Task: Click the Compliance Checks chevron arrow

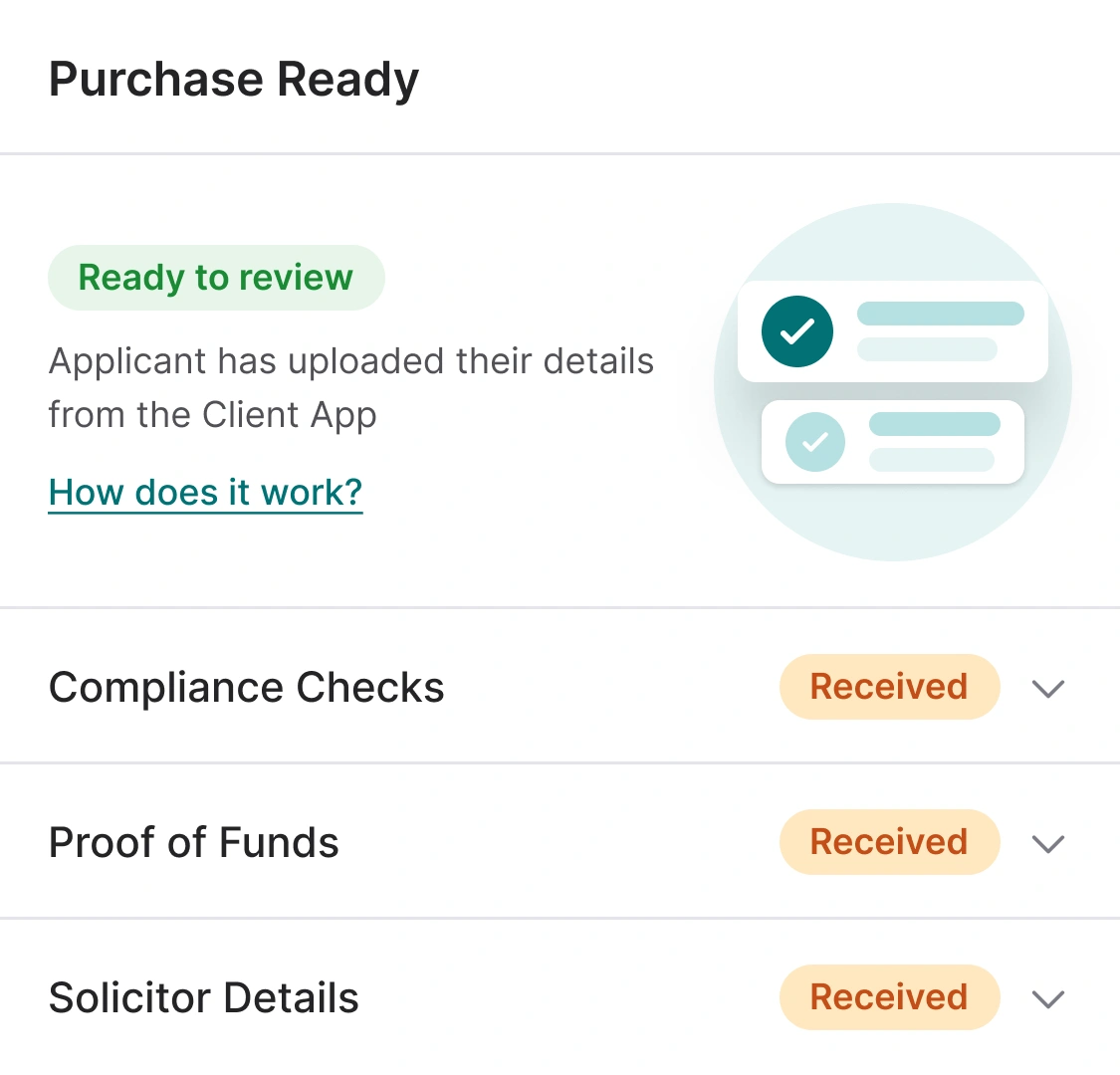Action: pos(1047,688)
